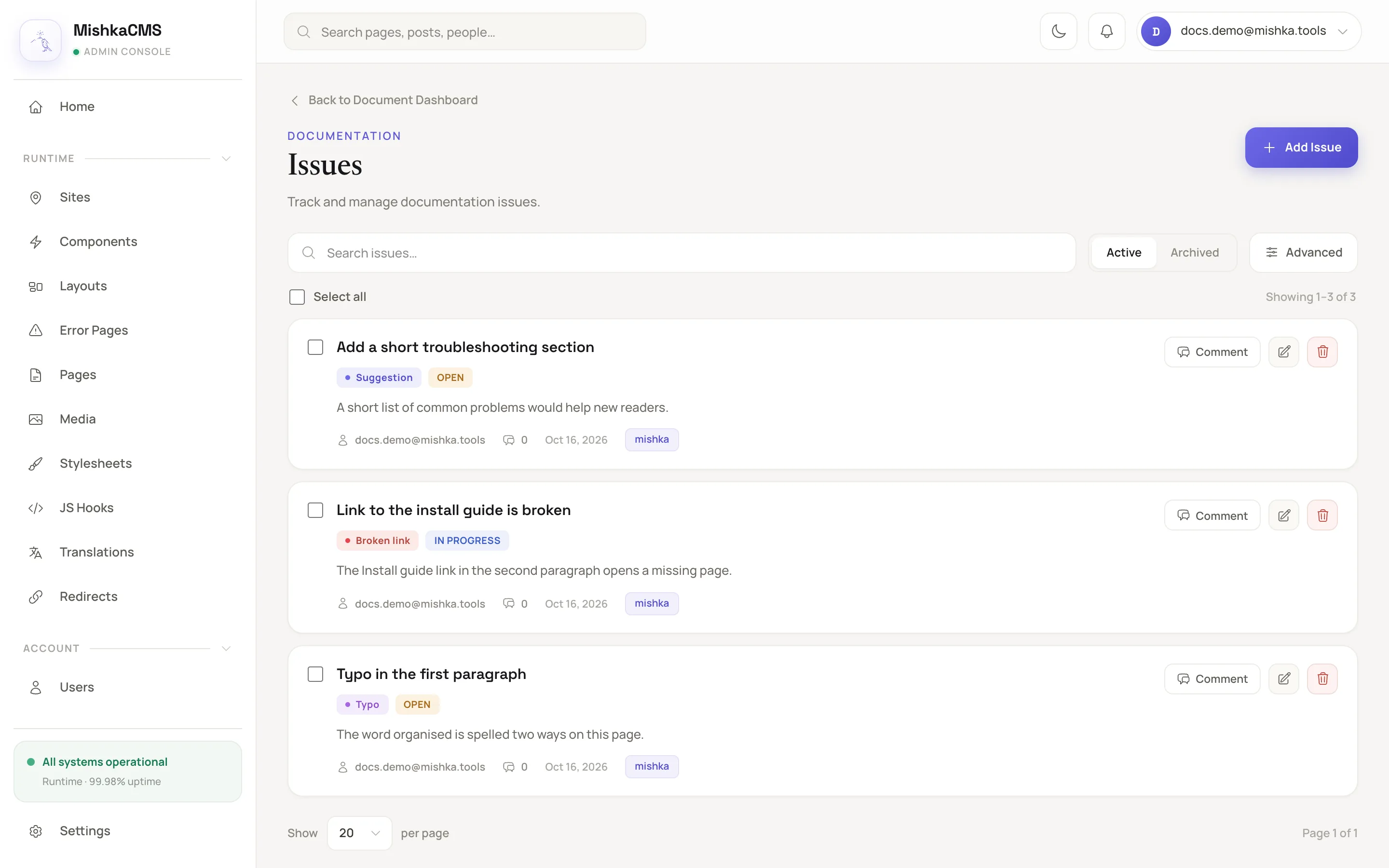Screen dimensions: 1389x868
Task: Open Sites from the sidebar
Action: pyautogui.click(x=127, y=198)
